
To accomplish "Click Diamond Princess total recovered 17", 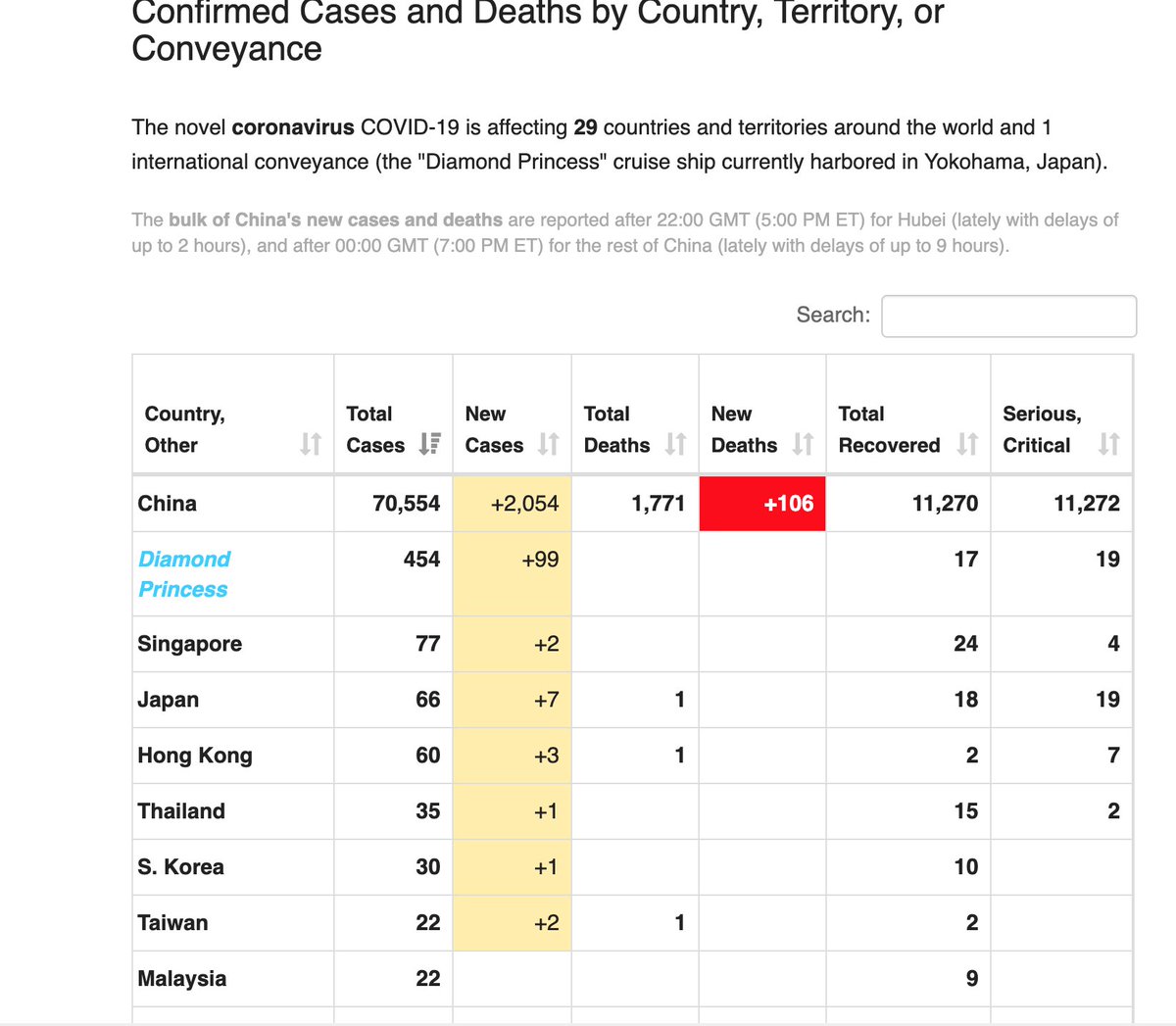I will (966, 560).
